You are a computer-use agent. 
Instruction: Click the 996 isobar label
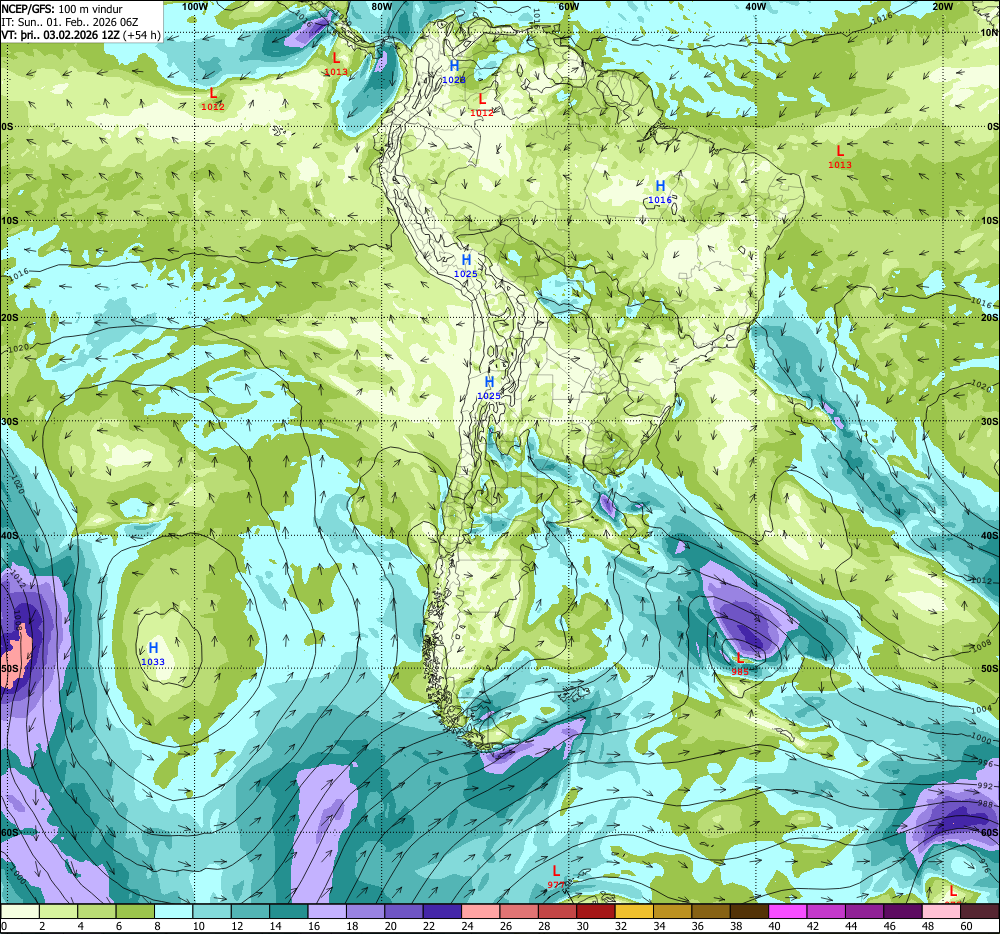pos(985,763)
